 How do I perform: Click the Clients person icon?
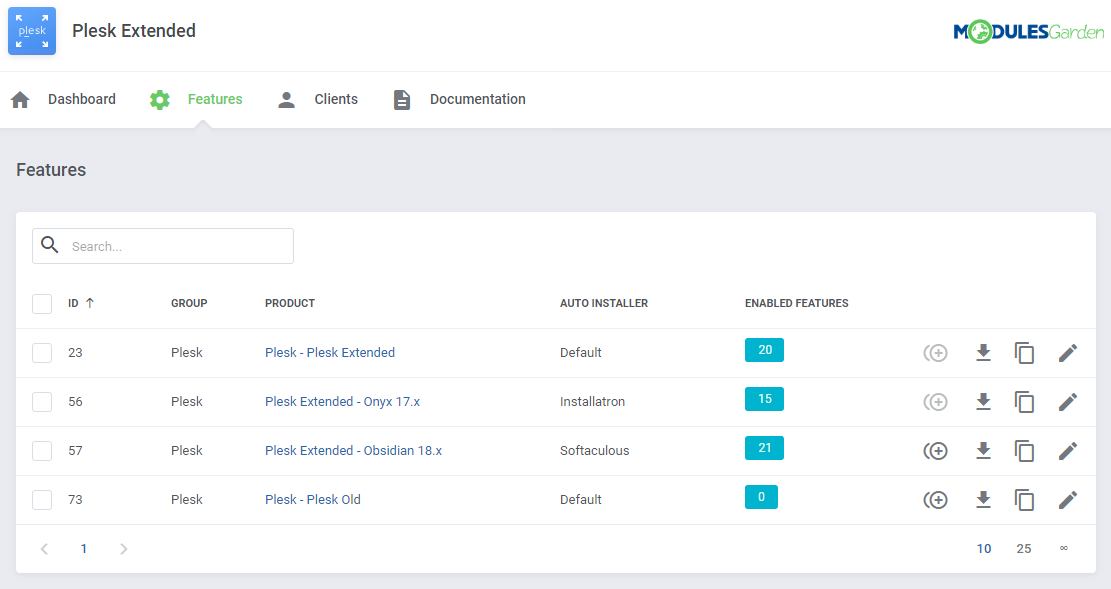click(x=286, y=100)
